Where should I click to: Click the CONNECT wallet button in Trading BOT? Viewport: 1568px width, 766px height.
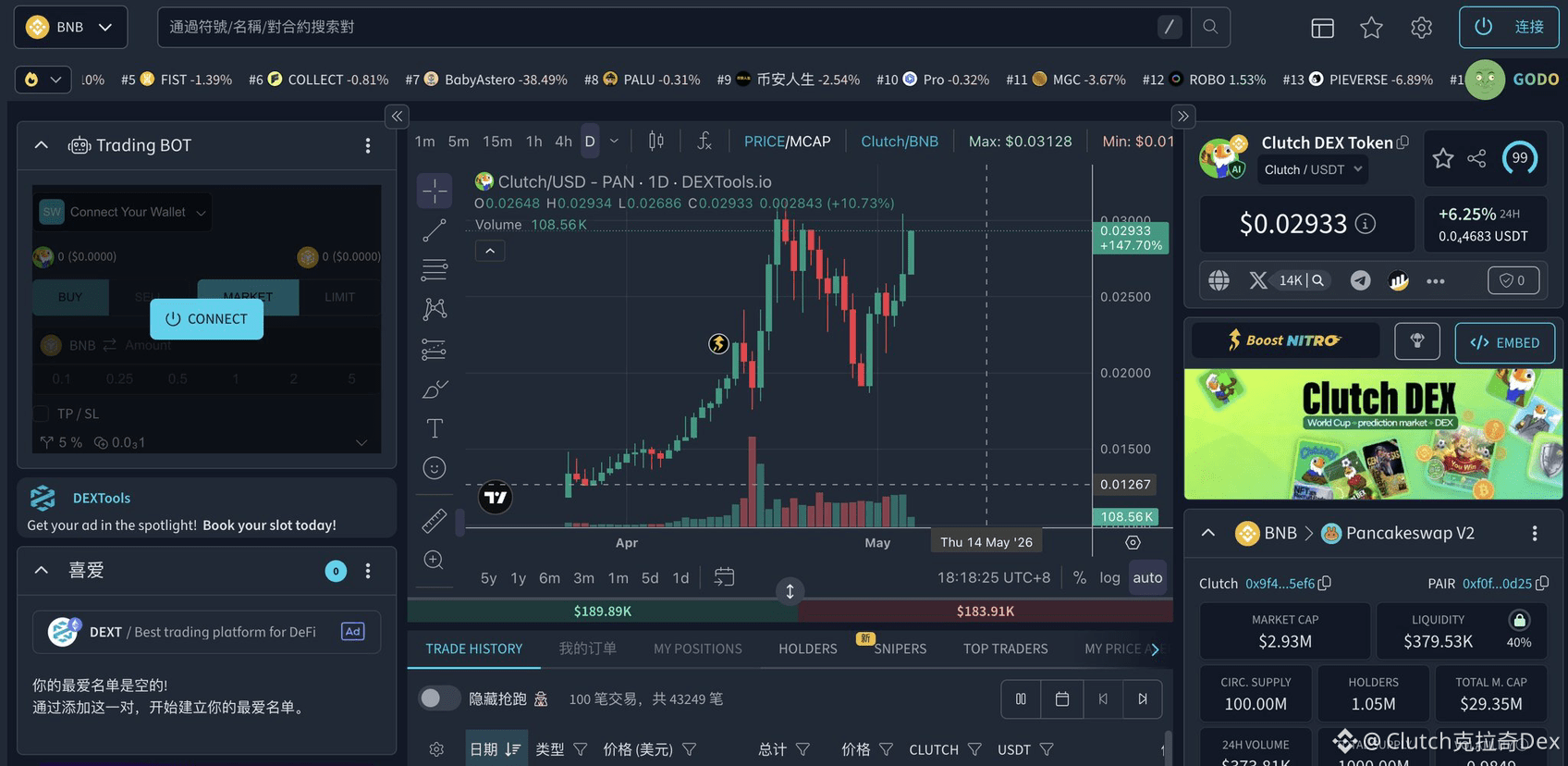(x=207, y=319)
